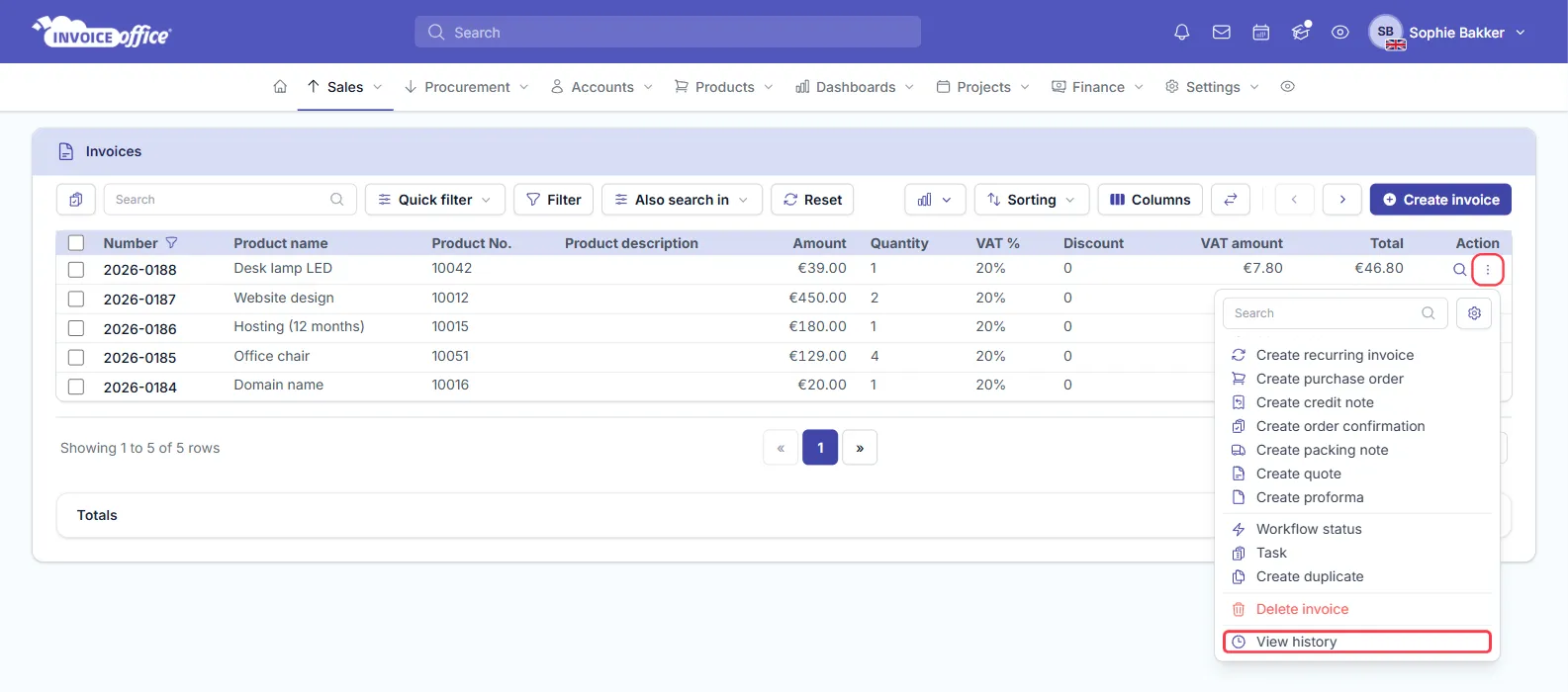
Task: Expand the Products menu
Action: (x=723, y=87)
